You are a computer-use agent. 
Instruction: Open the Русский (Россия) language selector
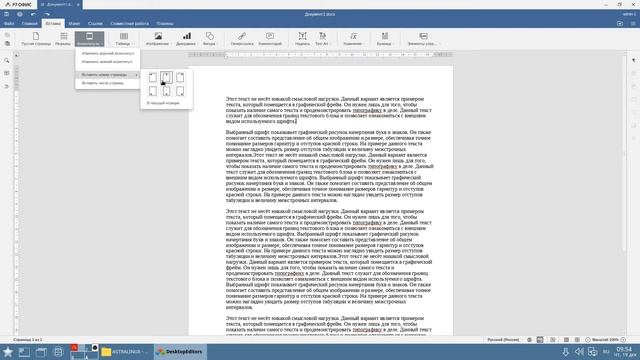(x=504, y=340)
